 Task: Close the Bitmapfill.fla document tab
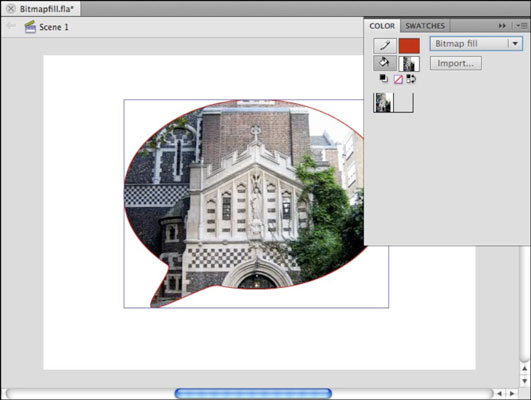[x=11, y=9]
